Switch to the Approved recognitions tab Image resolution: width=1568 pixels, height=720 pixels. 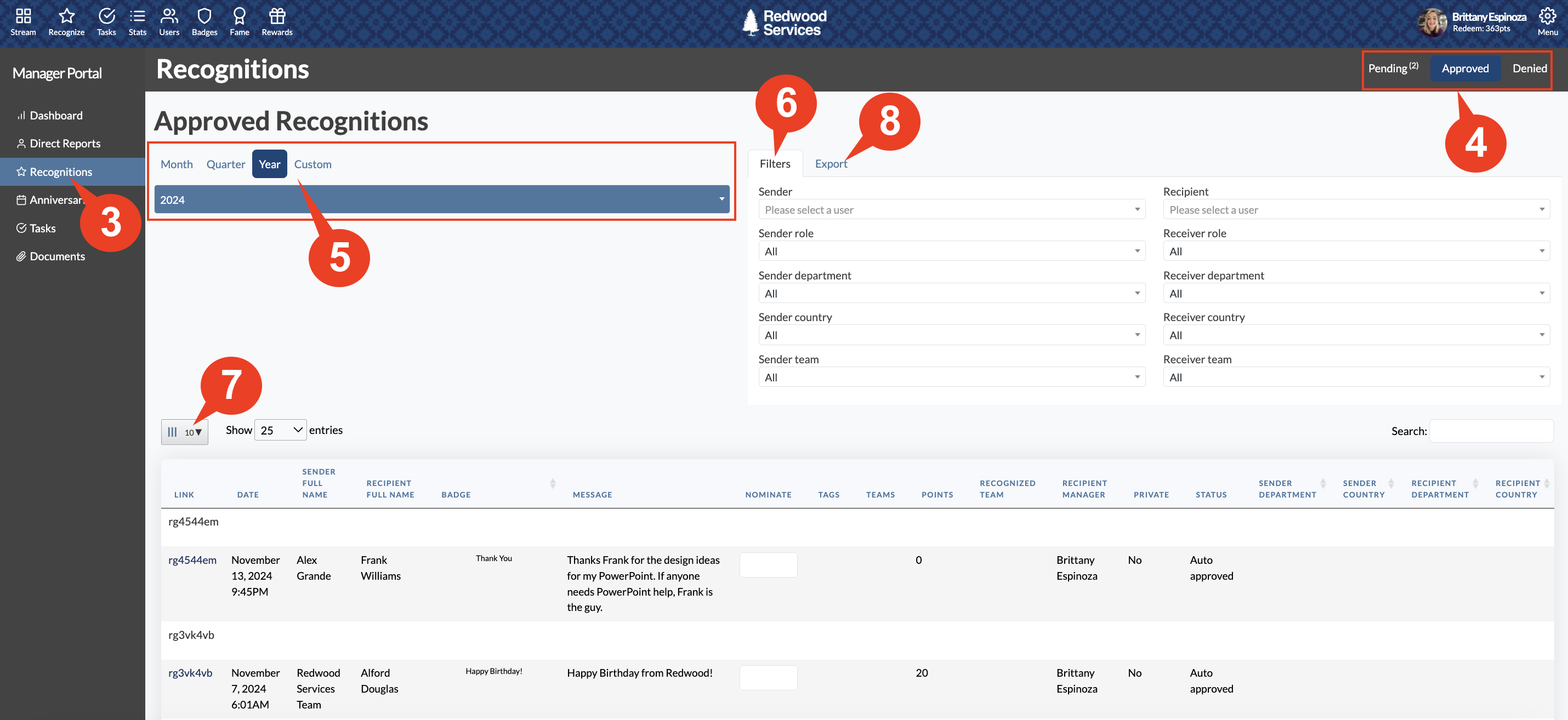click(x=1464, y=68)
